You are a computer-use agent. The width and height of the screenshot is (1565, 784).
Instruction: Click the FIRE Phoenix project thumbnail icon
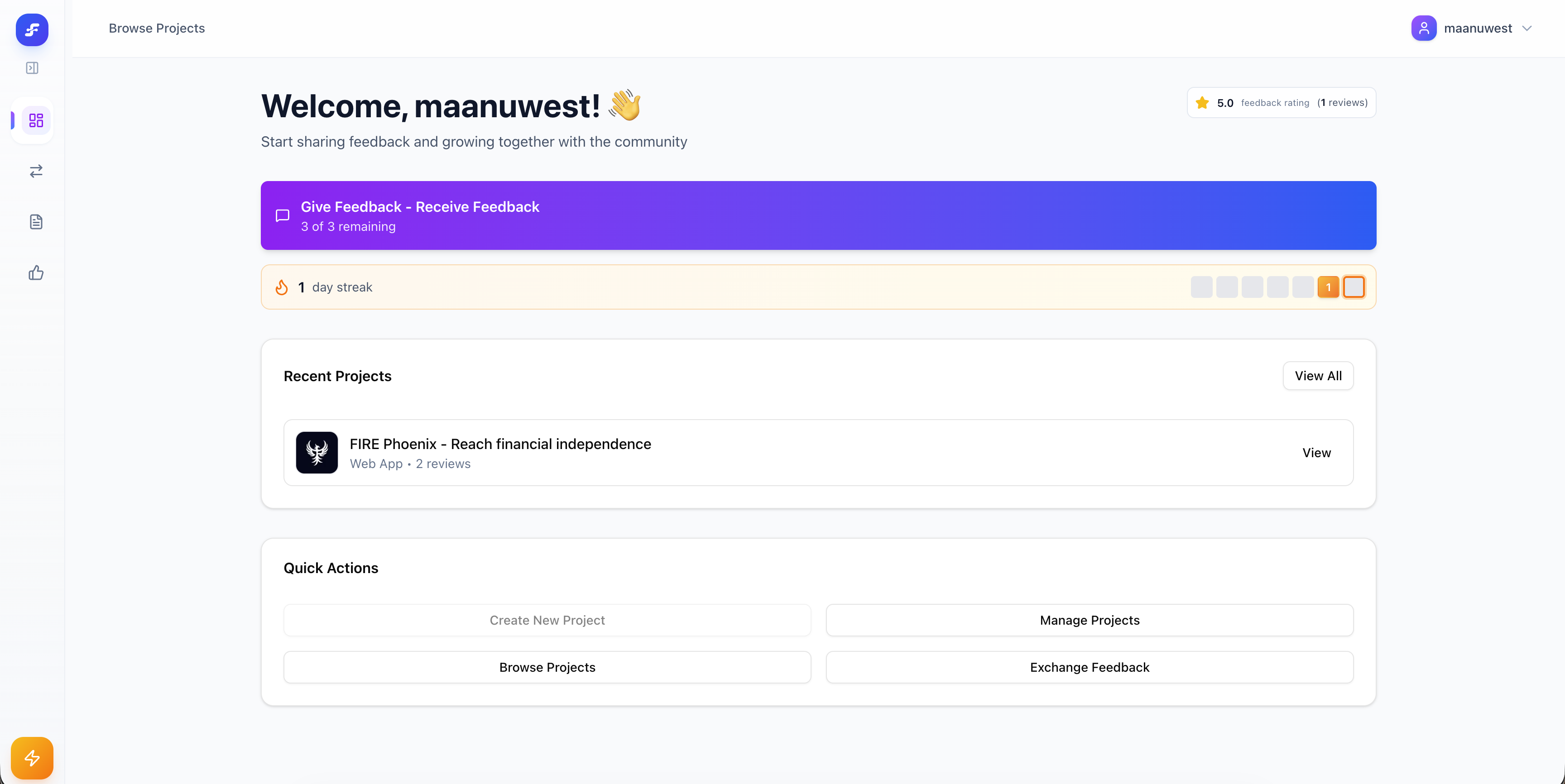tap(317, 452)
